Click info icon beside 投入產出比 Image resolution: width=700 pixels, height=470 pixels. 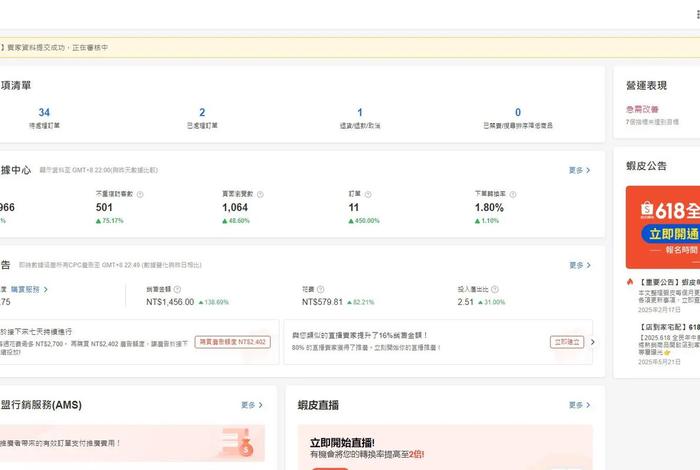click(495, 289)
